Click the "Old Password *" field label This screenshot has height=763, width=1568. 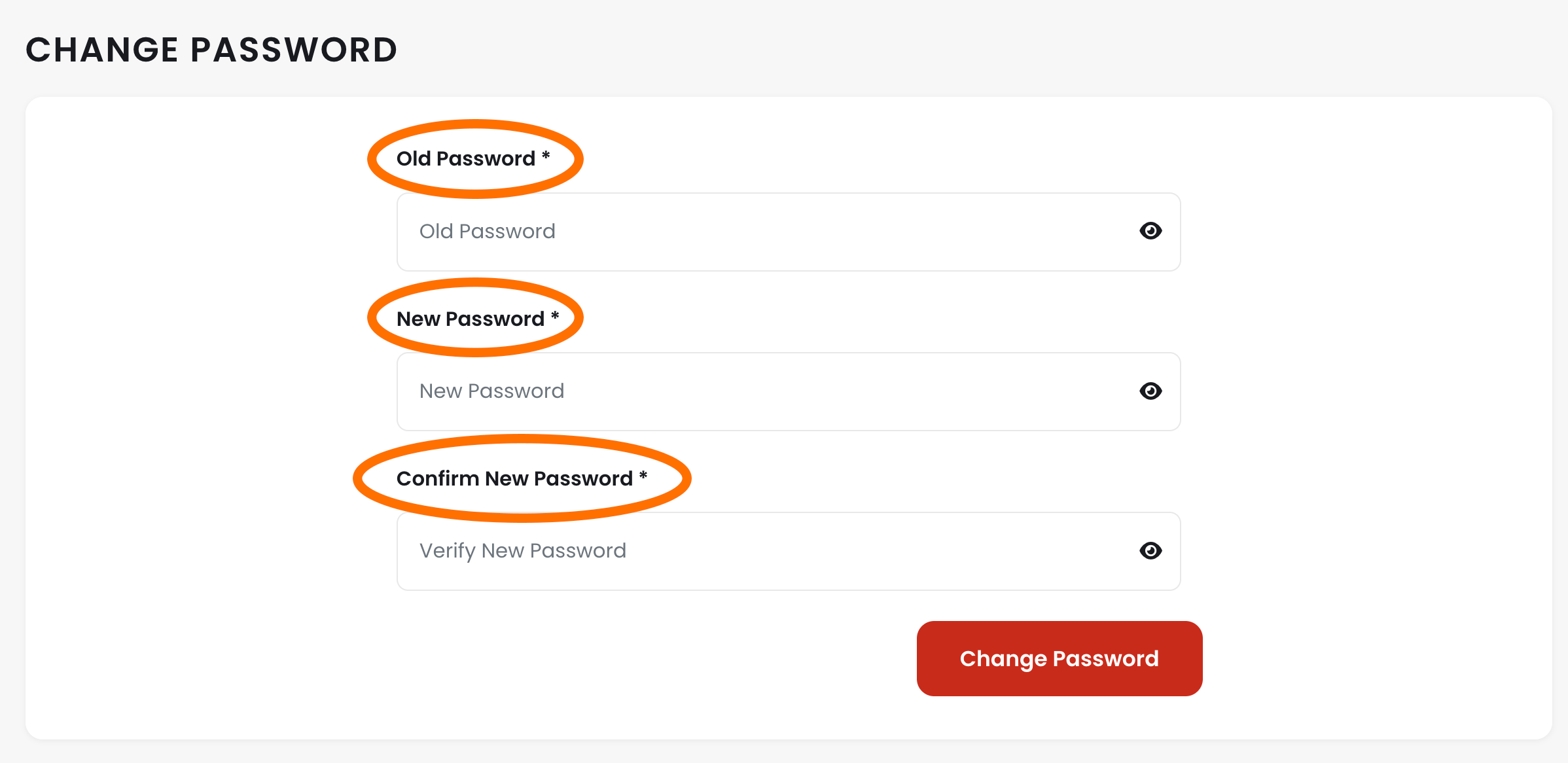(x=466, y=159)
